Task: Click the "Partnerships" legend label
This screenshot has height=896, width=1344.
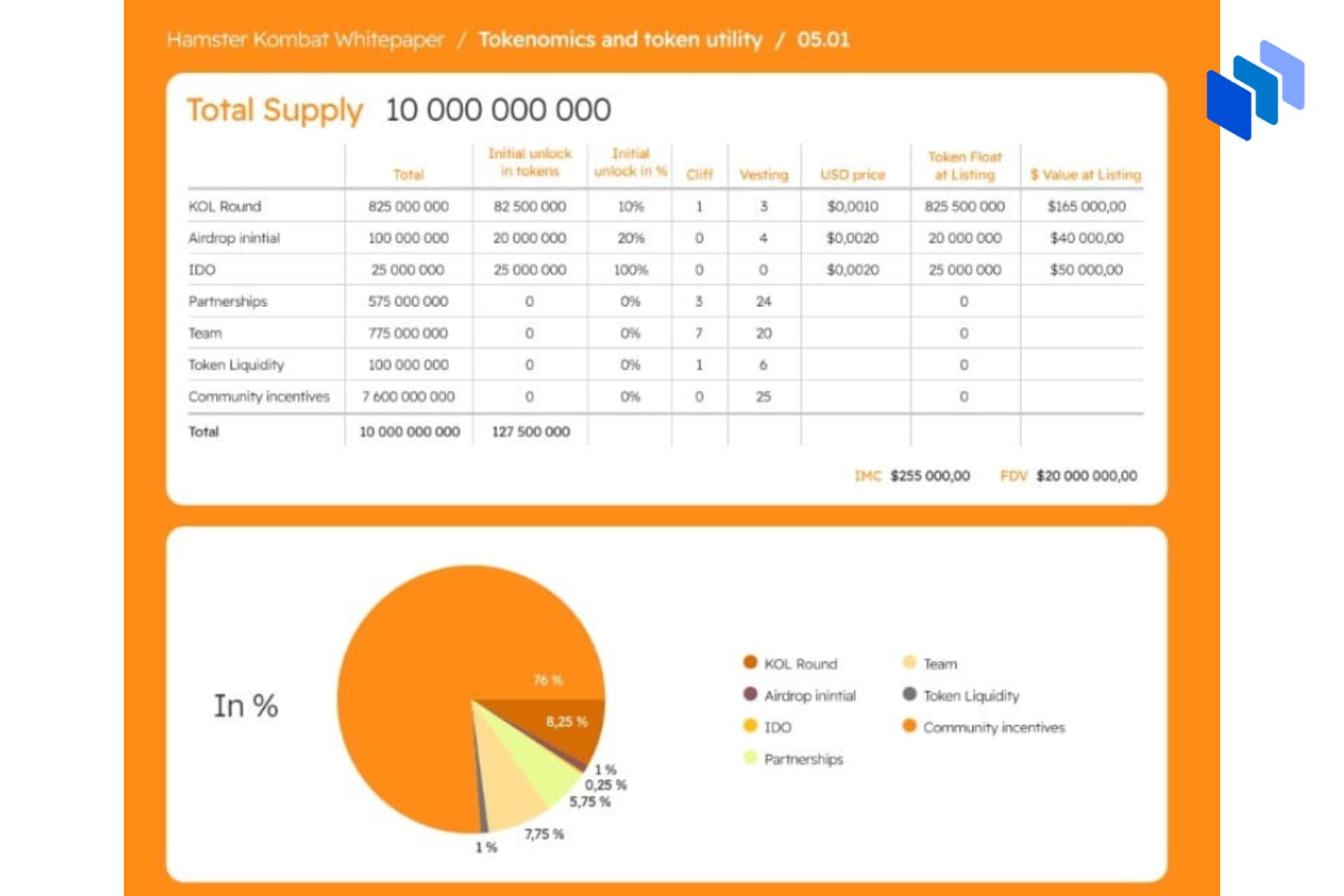Action: pyautogui.click(x=803, y=759)
